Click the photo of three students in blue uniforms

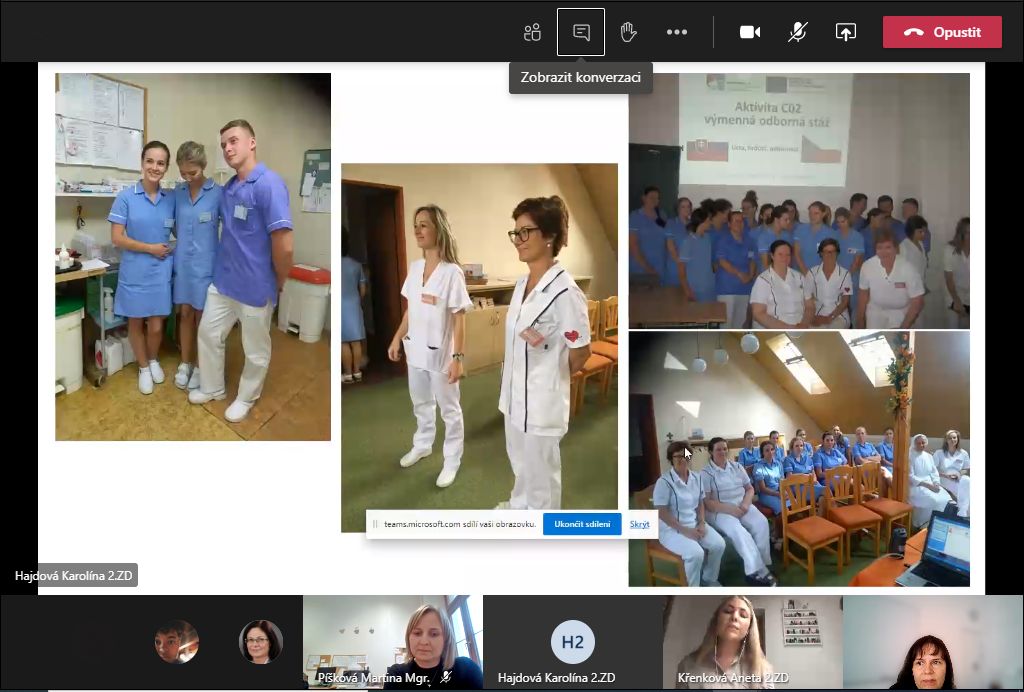pos(193,257)
